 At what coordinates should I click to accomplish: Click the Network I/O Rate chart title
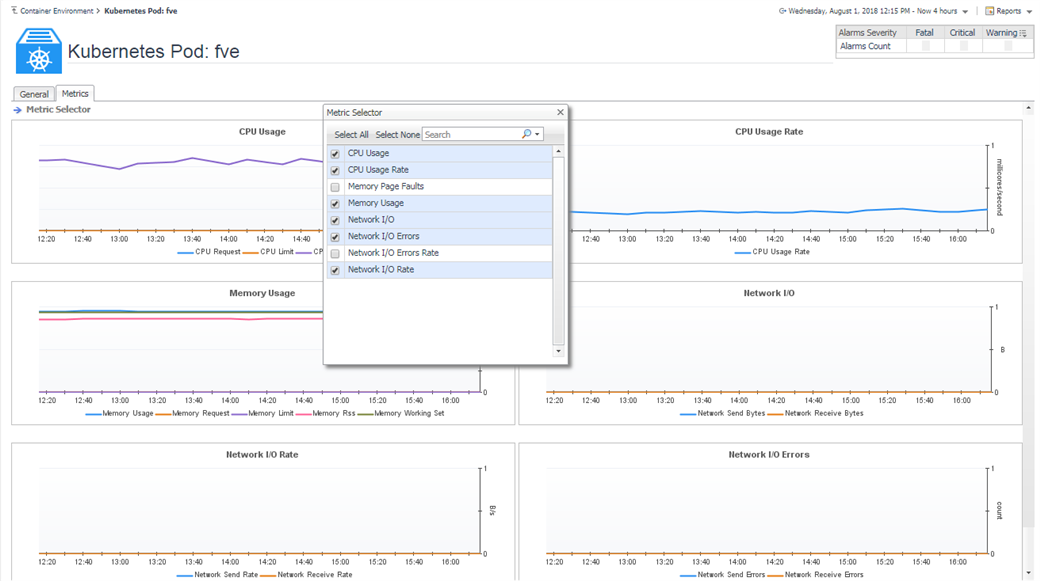[262, 455]
